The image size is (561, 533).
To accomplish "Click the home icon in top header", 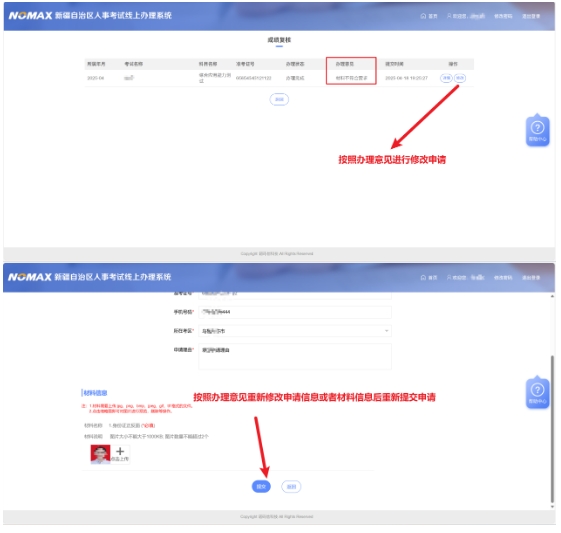I will (x=423, y=16).
